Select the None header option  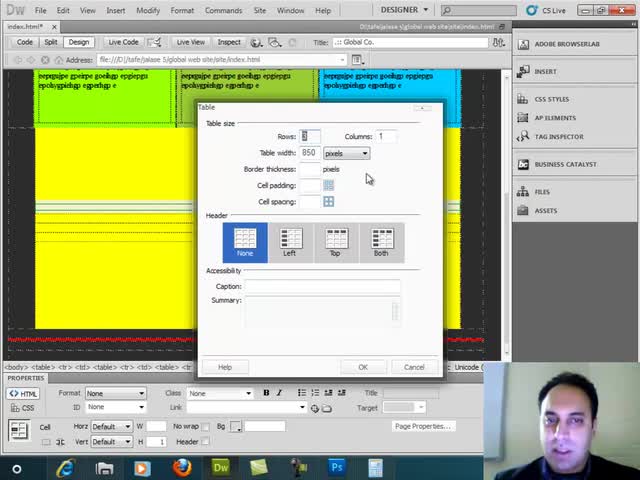(245, 242)
